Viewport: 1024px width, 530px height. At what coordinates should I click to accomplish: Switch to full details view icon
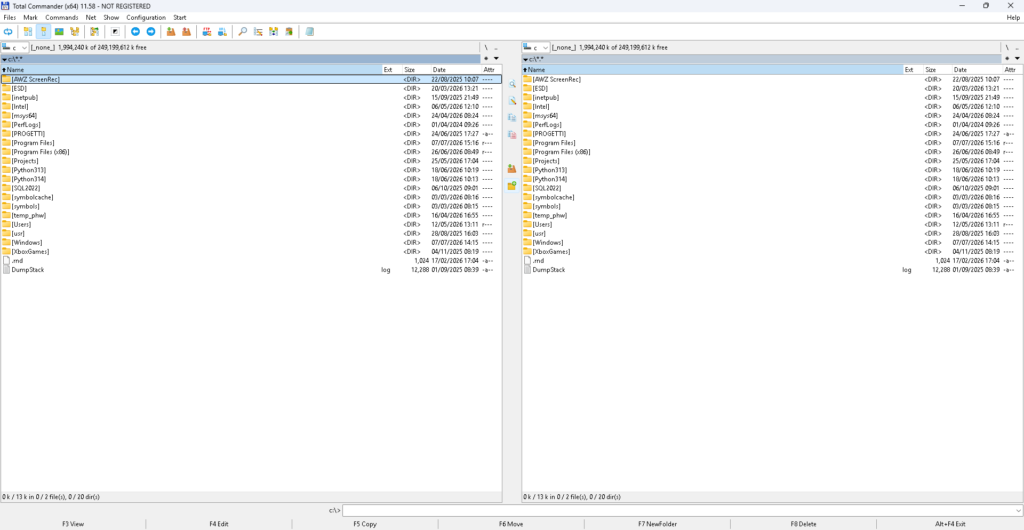coord(43,31)
